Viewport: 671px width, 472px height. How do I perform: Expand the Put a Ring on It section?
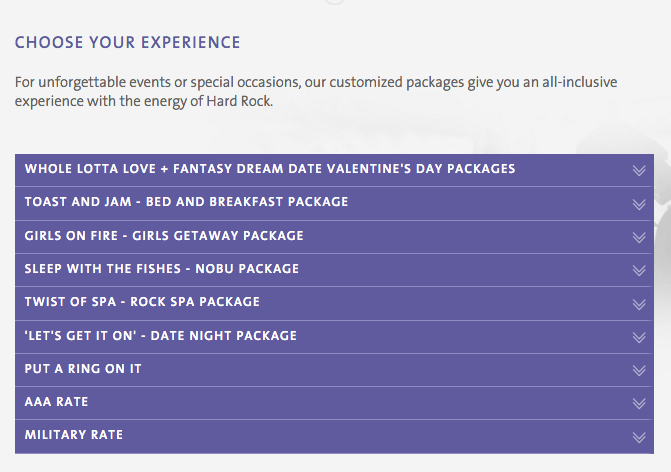[334, 370]
